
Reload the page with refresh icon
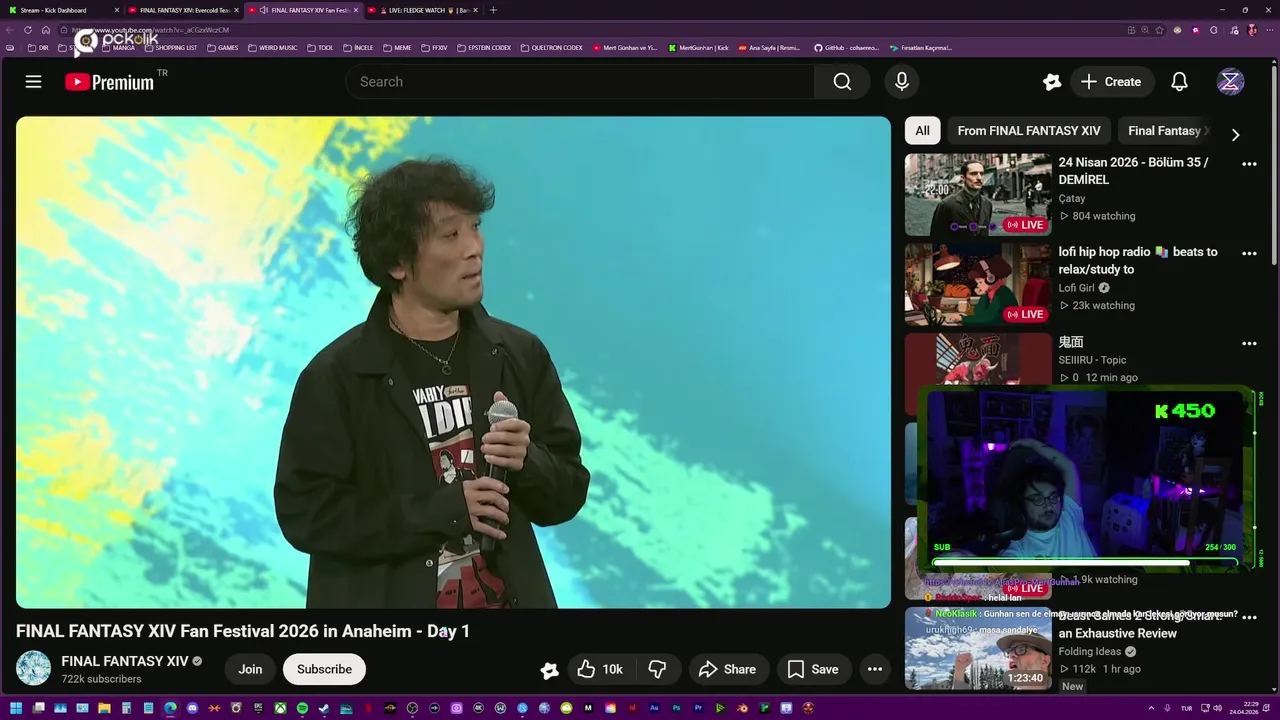pyautogui.click(x=28, y=30)
